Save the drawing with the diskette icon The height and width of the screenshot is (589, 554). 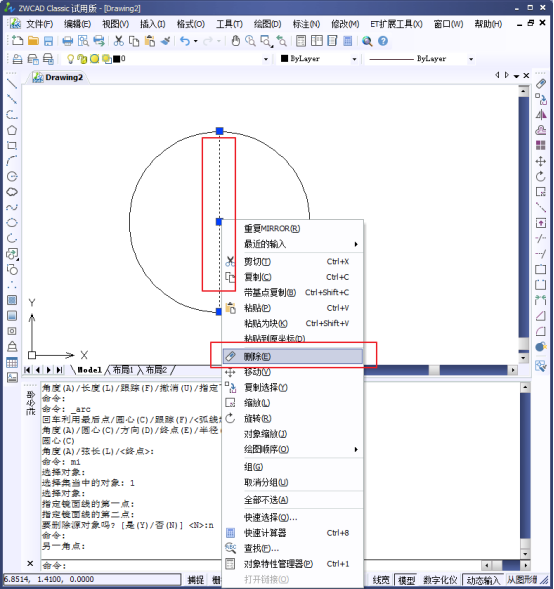(x=48, y=41)
